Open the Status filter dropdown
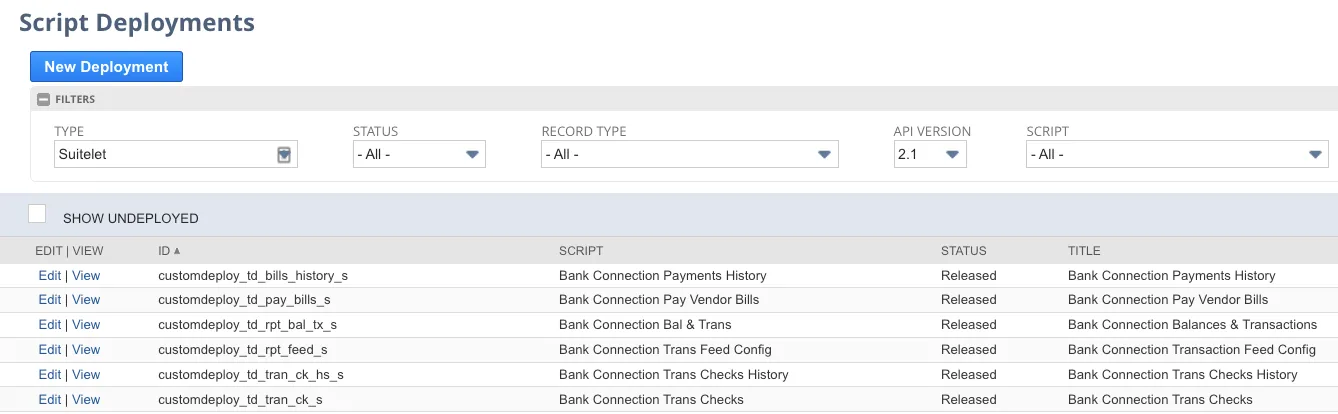 (419, 154)
